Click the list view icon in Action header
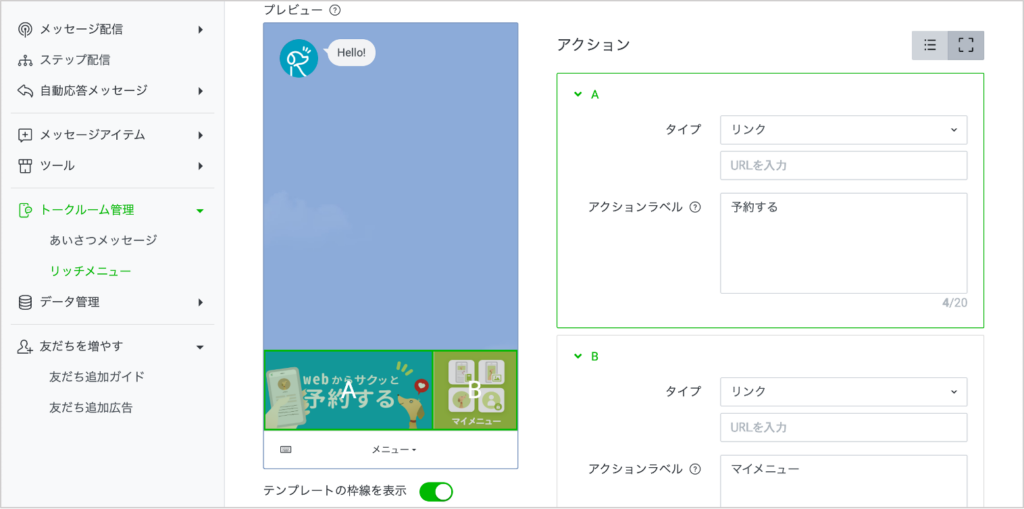The width and height of the screenshot is (1024, 509). [930, 45]
